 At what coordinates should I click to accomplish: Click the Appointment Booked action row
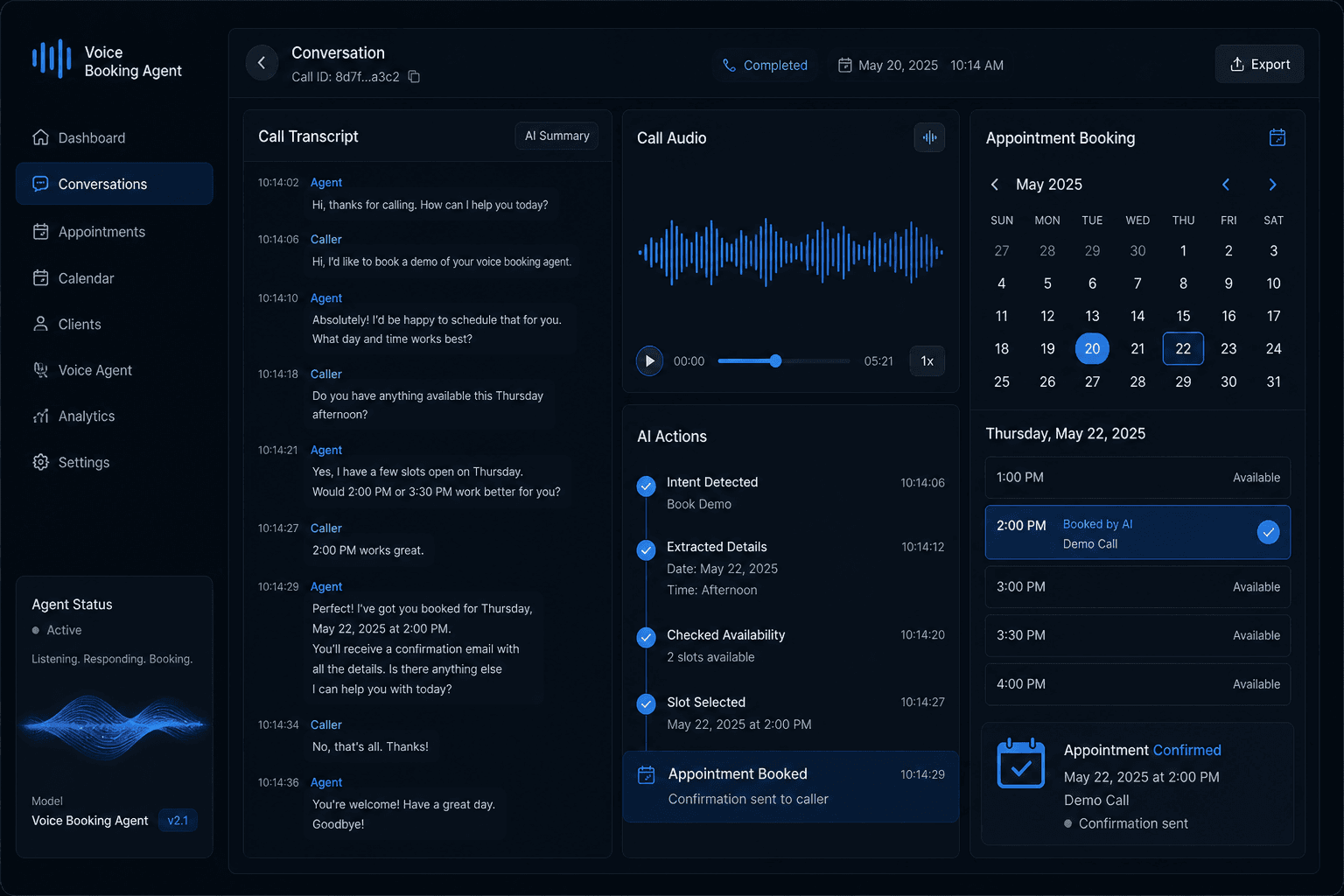click(x=791, y=787)
